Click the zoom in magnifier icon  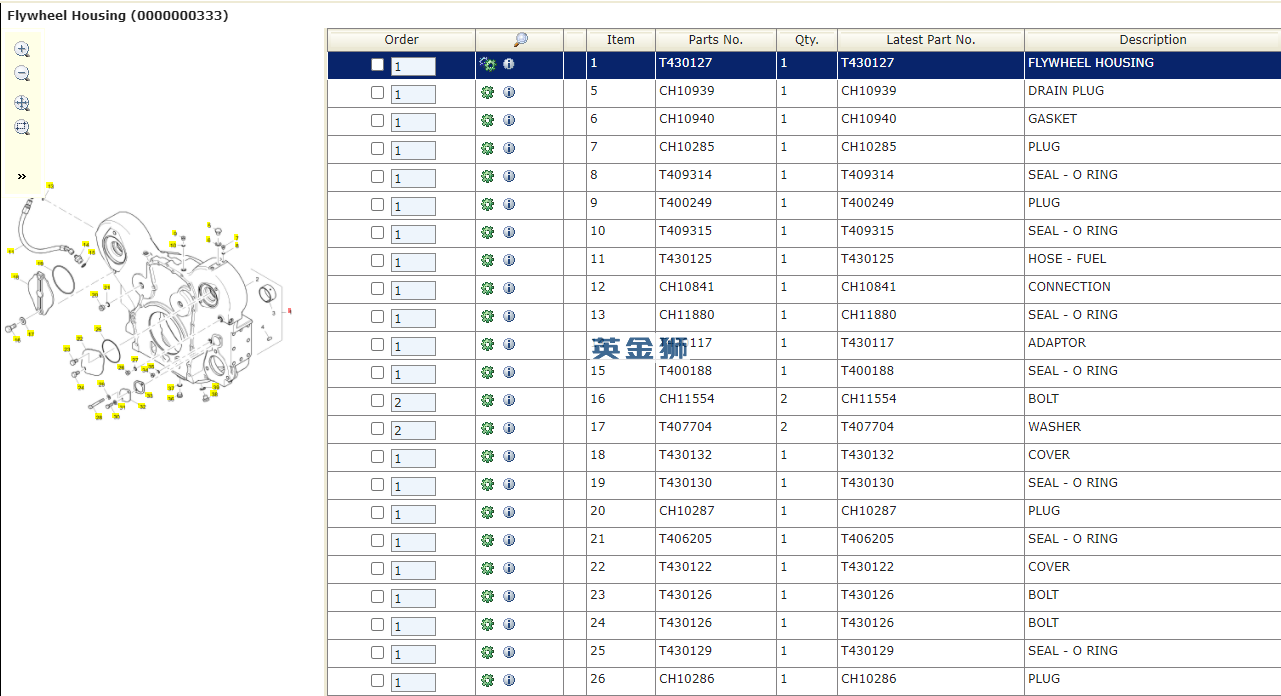point(22,49)
